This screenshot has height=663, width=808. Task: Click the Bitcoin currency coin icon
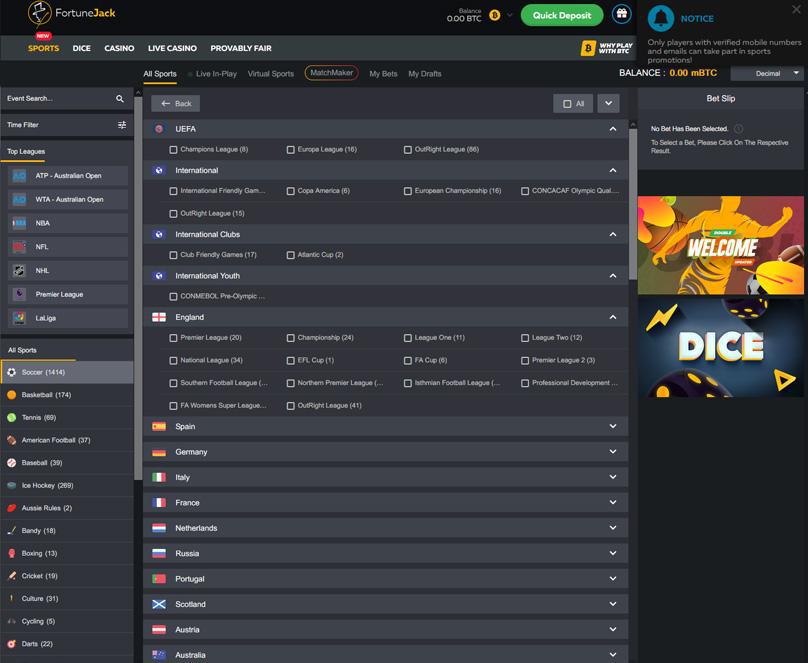pos(495,15)
